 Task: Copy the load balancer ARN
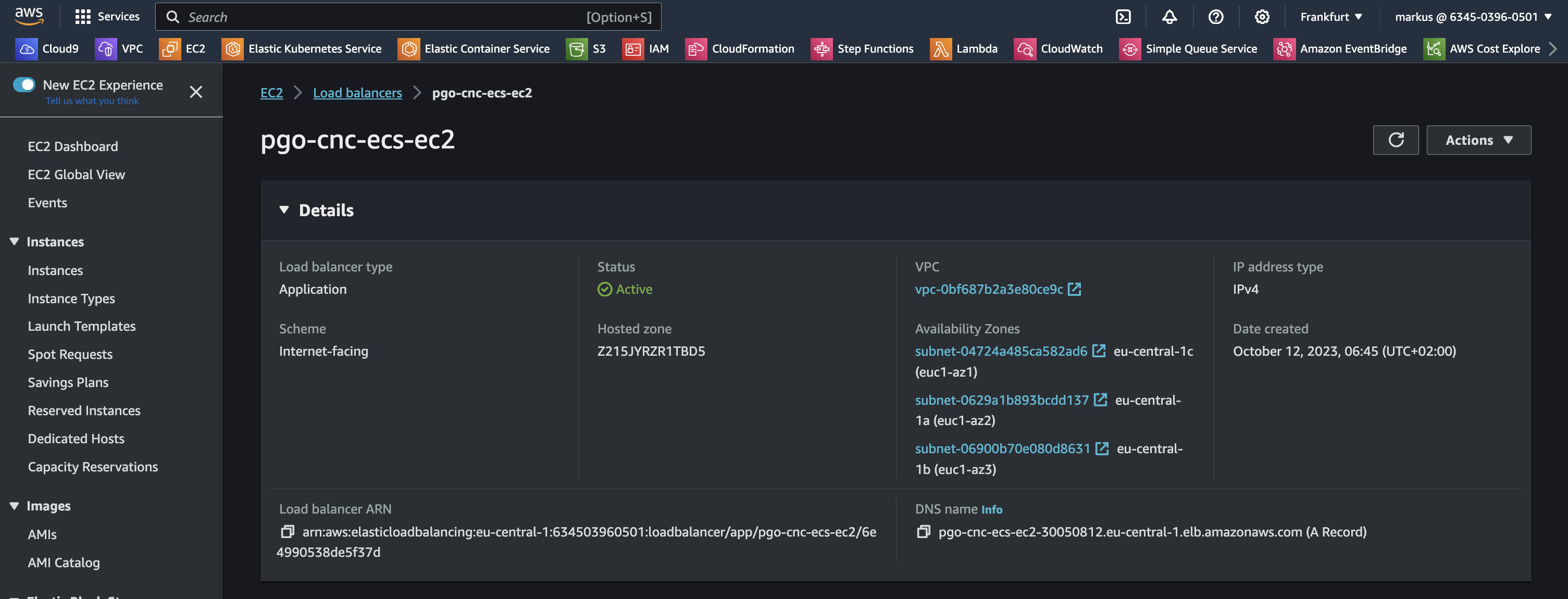(x=288, y=531)
